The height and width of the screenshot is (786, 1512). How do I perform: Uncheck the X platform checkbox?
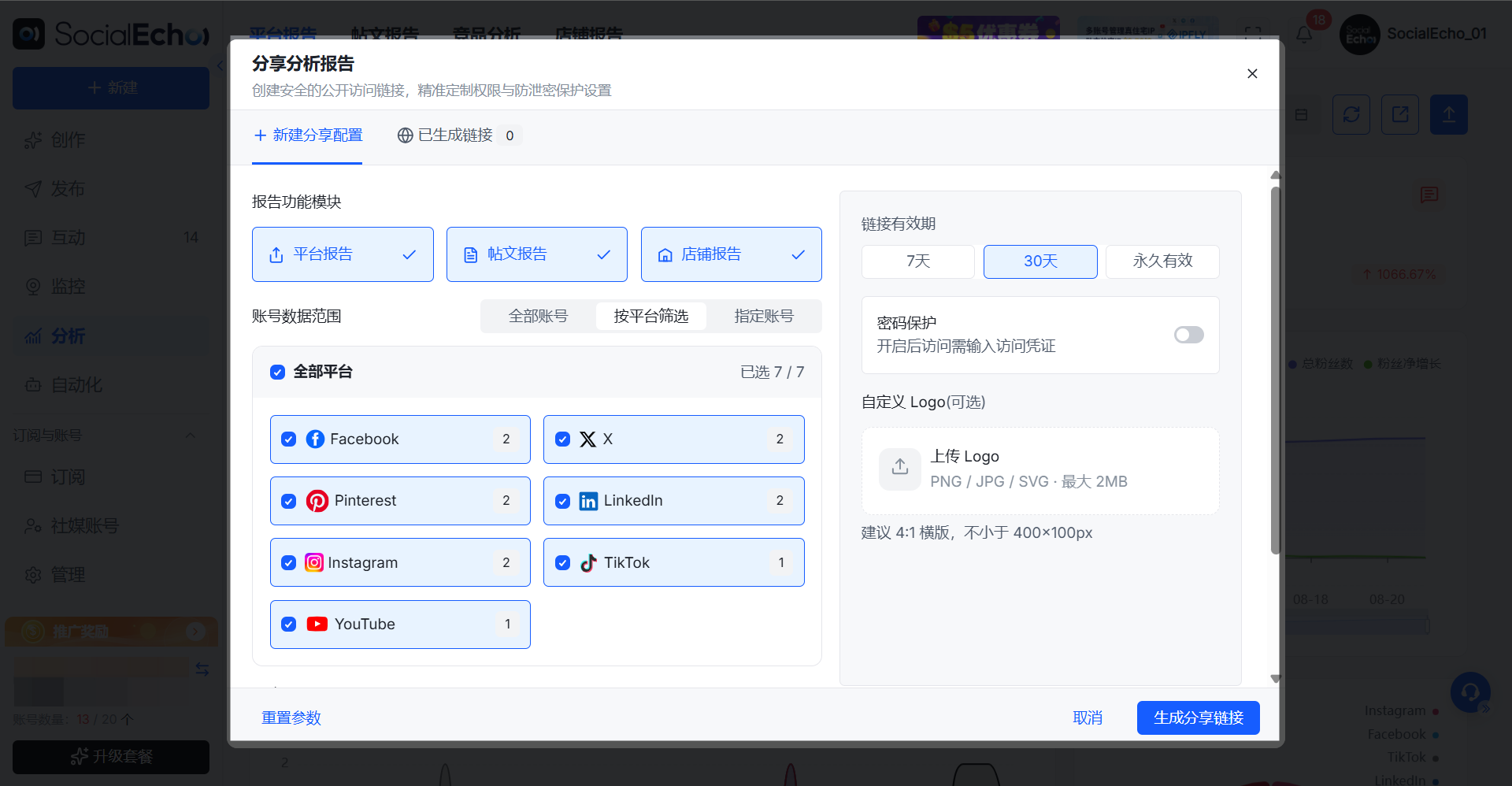pos(562,439)
